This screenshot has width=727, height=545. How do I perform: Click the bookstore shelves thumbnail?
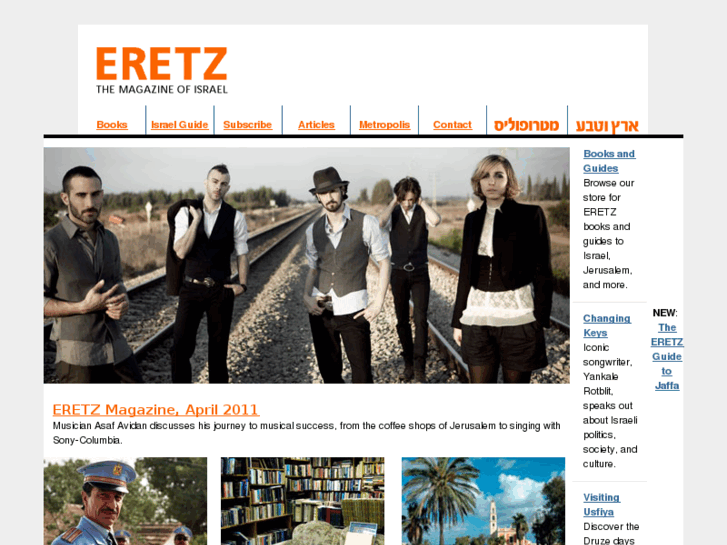[302, 501]
